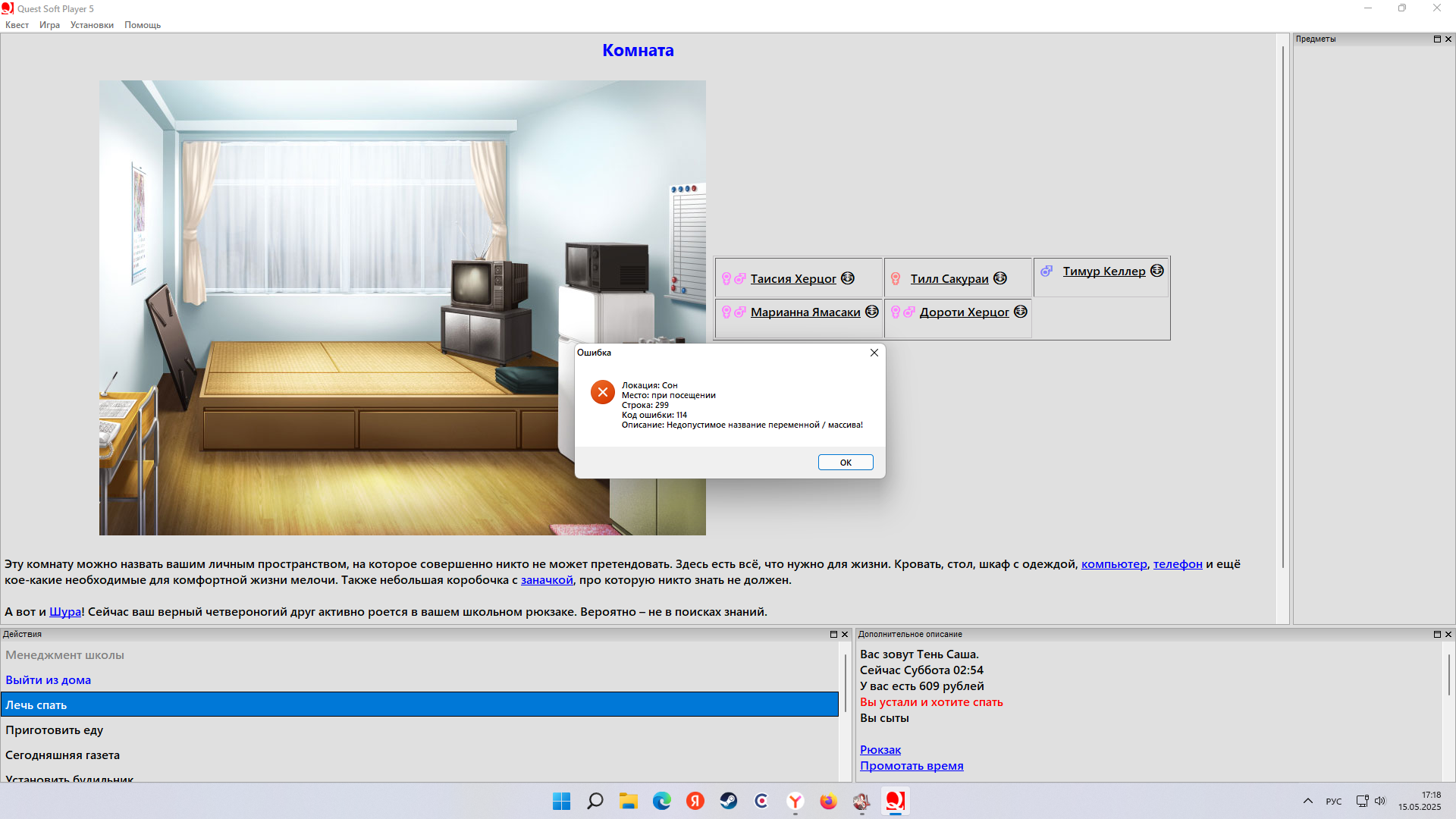Click РУС language indicator
This screenshot has width=1456, height=819.
(x=1334, y=802)
